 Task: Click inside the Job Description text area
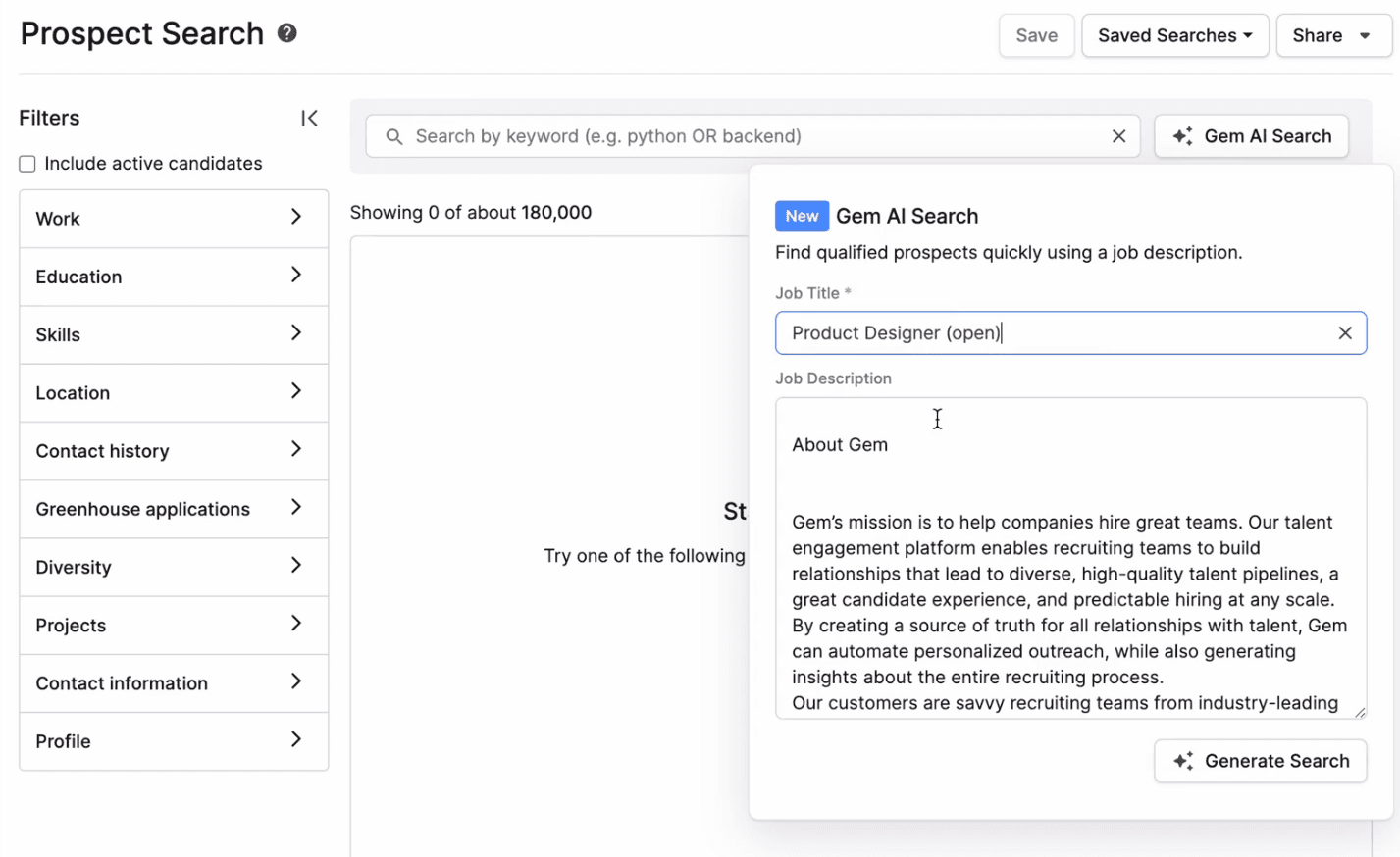click(1069, 559)
